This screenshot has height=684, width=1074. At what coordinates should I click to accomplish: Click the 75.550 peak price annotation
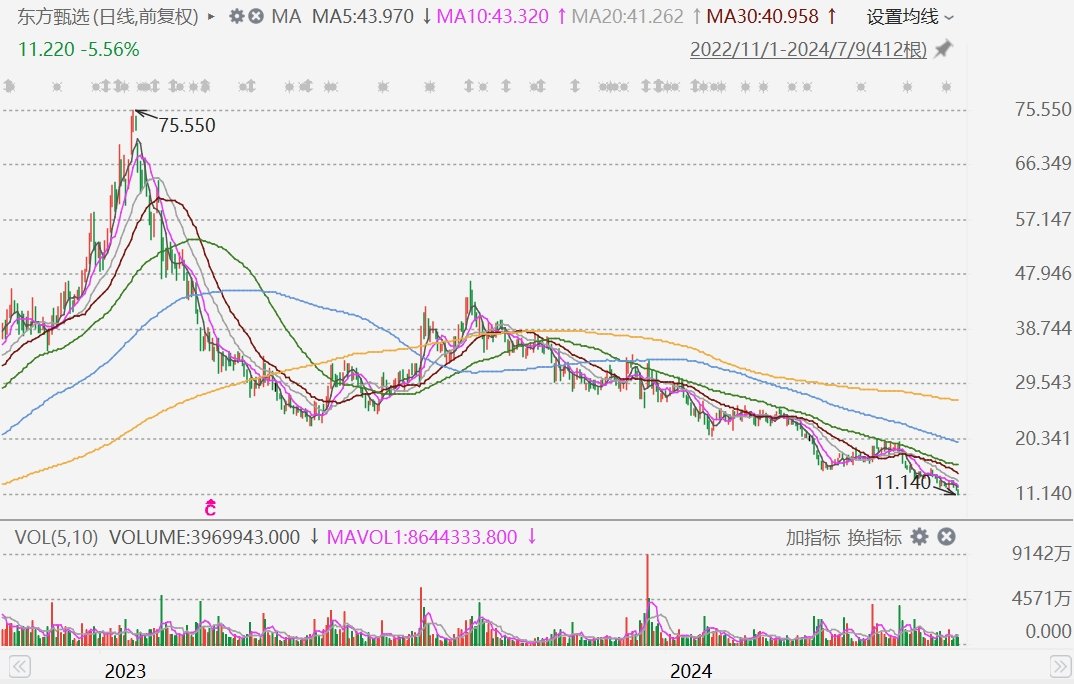186,126
